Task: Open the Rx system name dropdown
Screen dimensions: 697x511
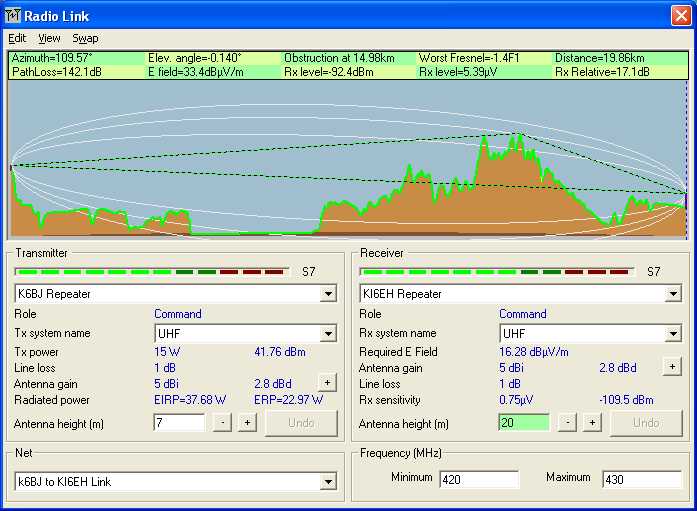Action: click(673, 334)
